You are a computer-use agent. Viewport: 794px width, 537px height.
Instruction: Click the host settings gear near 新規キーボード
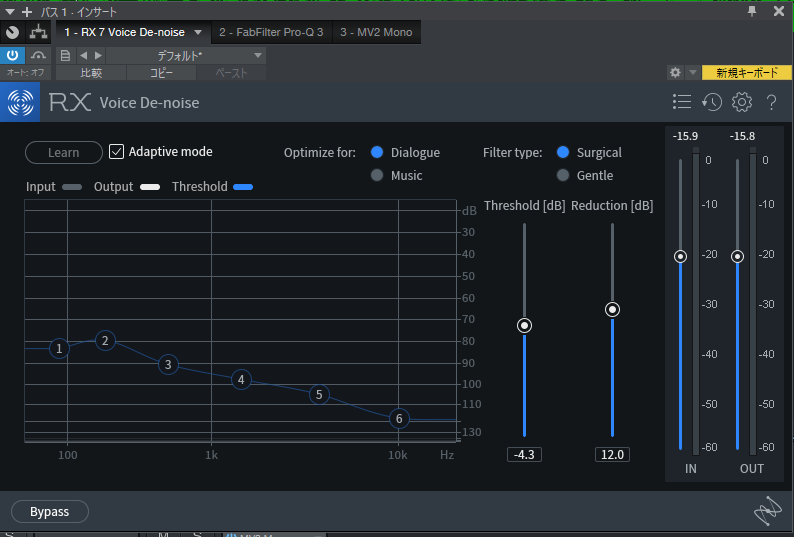(x=675, y=72)
